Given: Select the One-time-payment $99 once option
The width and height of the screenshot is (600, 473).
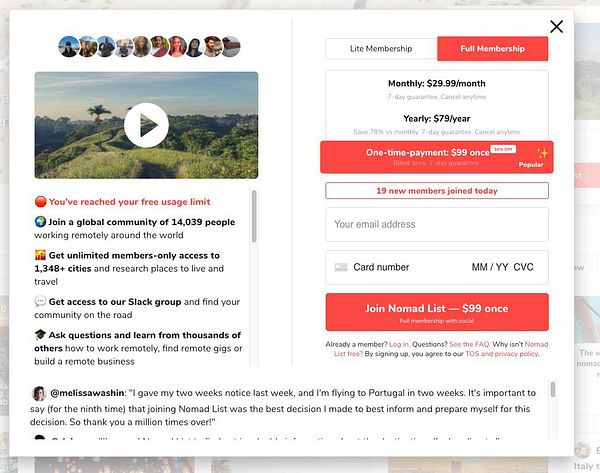Looking at the screenshot, I should 437,157.
